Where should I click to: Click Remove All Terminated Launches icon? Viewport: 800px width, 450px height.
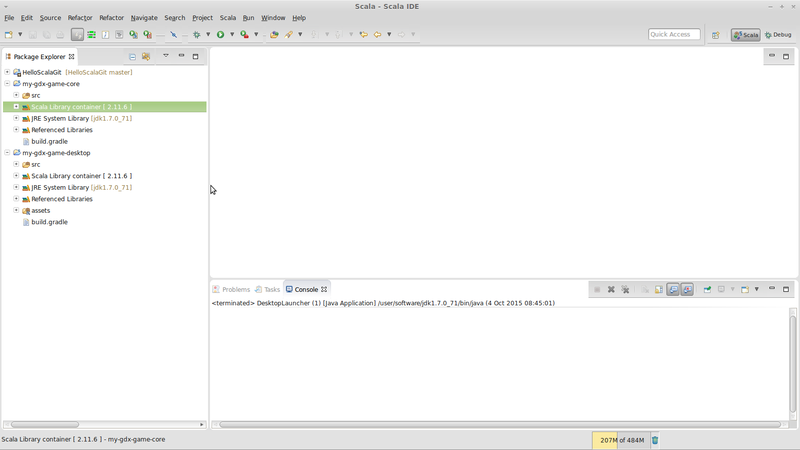pos(626,289)
